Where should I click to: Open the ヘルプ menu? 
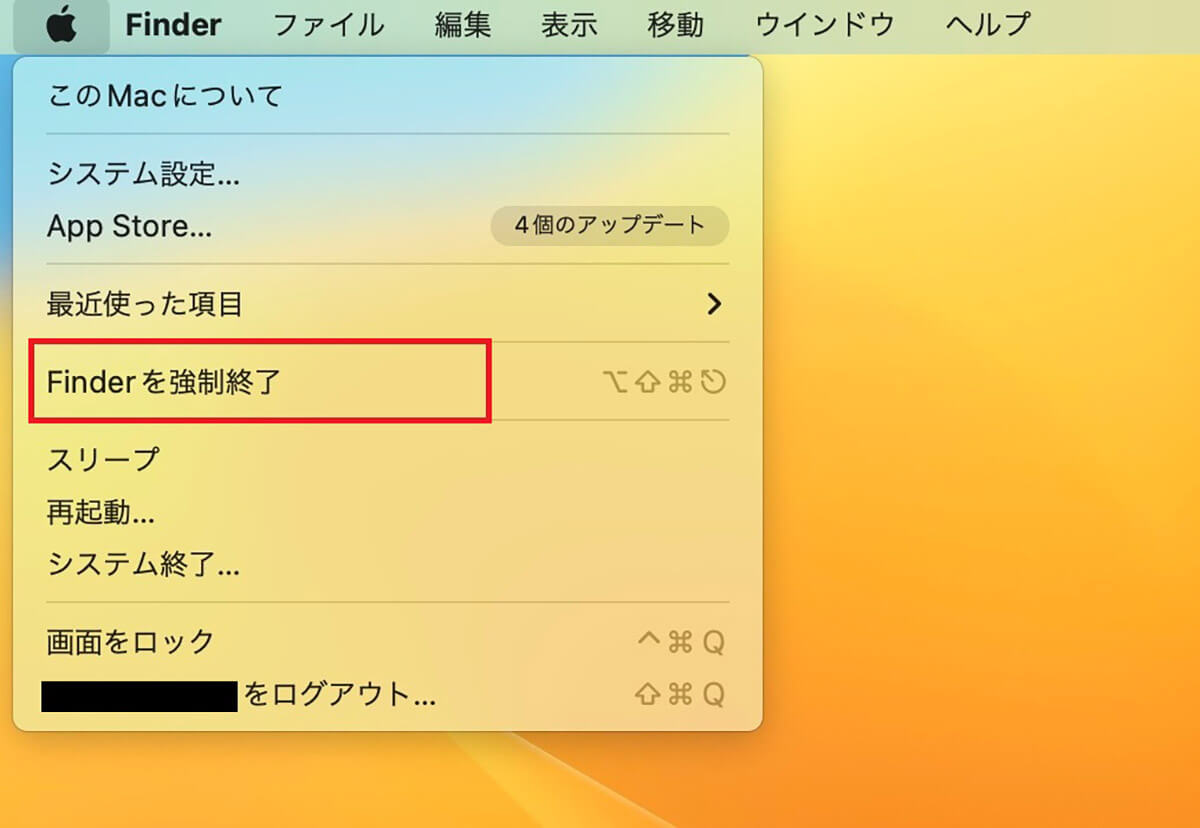987,25
